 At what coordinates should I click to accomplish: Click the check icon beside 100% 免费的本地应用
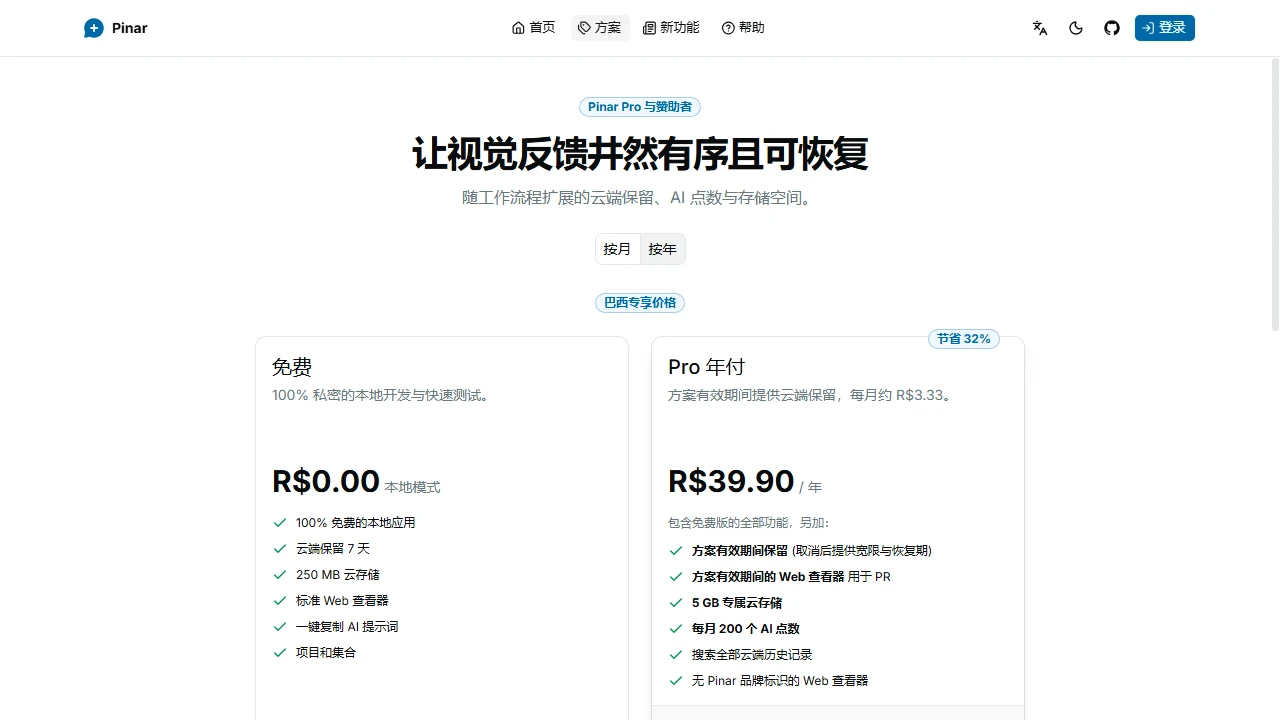coord(280,523)
